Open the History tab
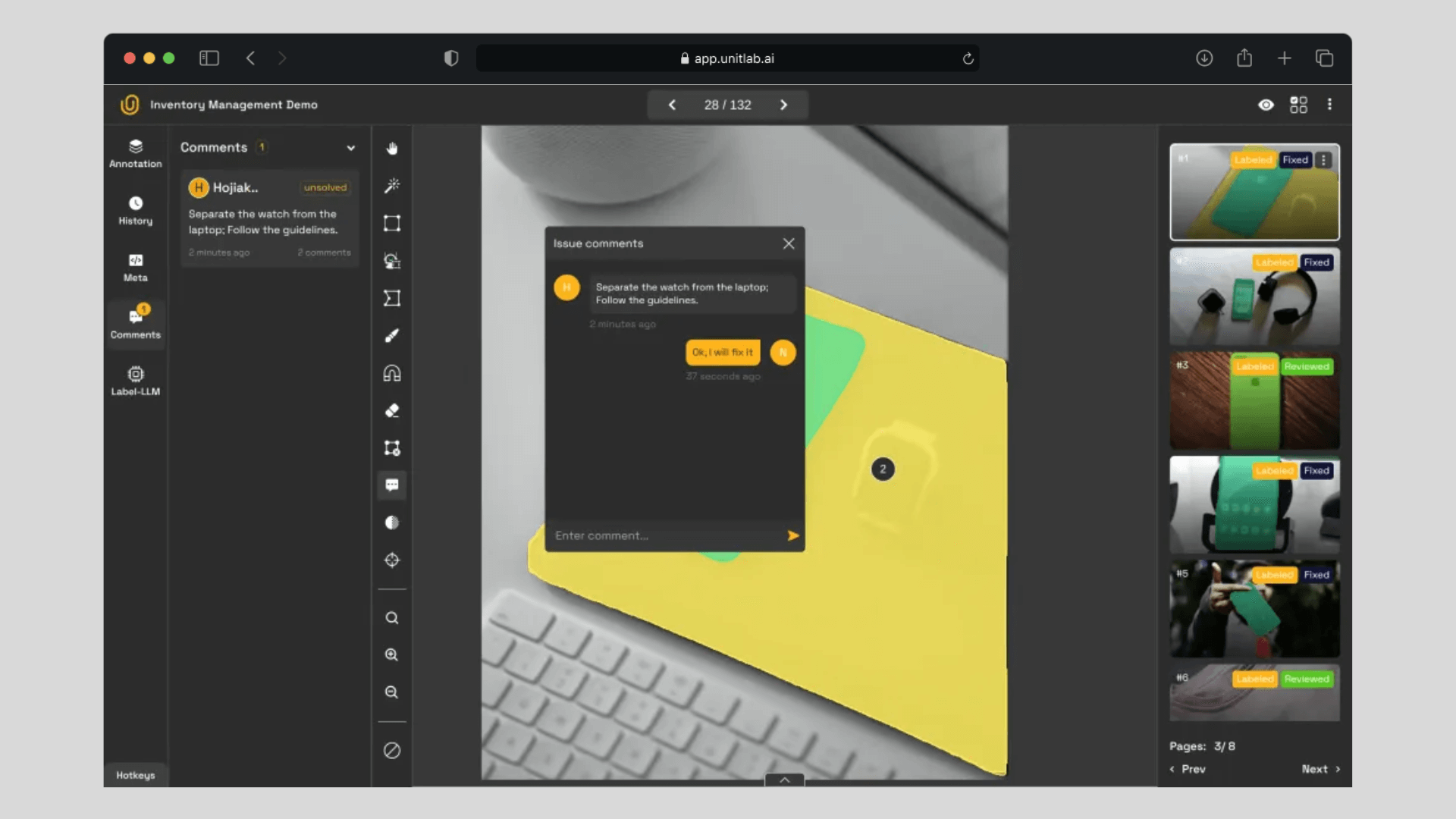 click(136, 210)
